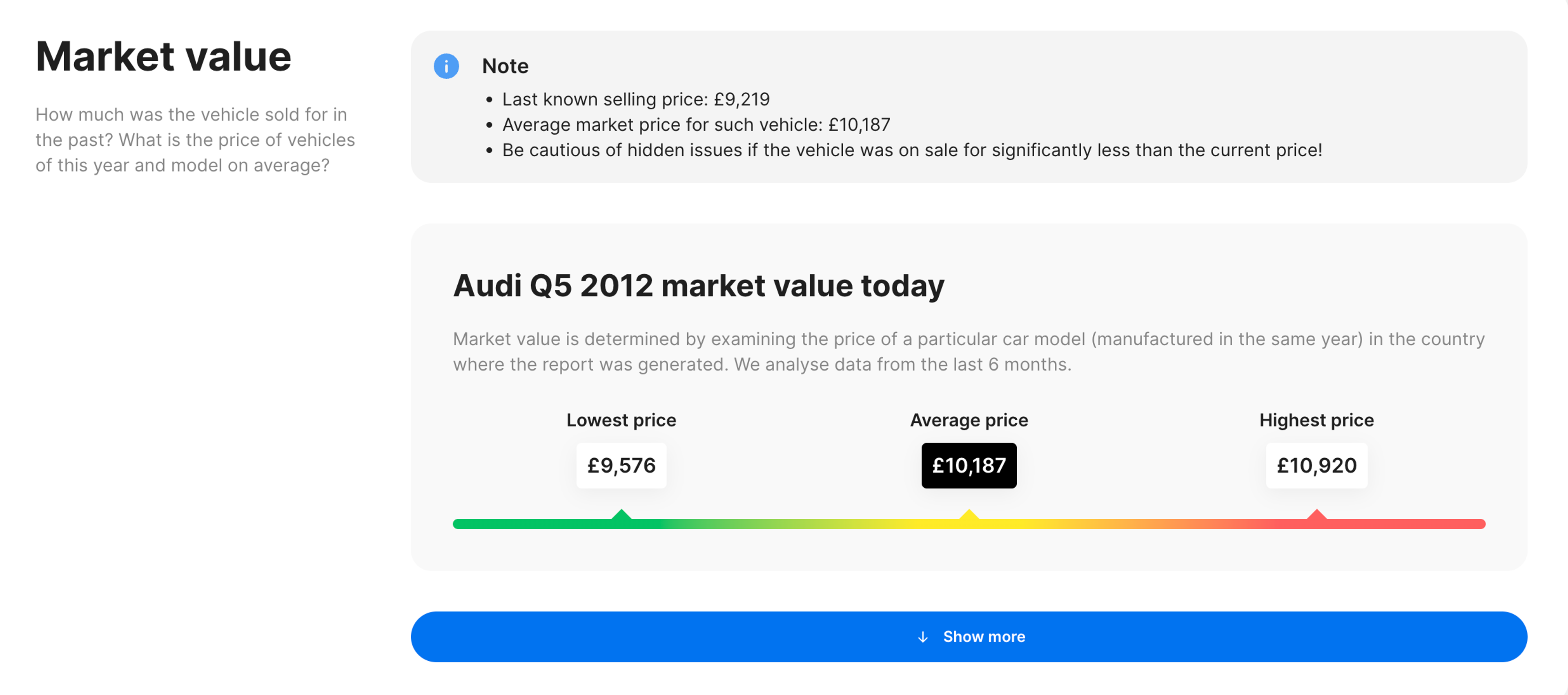Image resolution: width=1568 pixels, height=695 pixels.
Task: Click the £10,920 highest price badge
Action: click(1316, 466)
